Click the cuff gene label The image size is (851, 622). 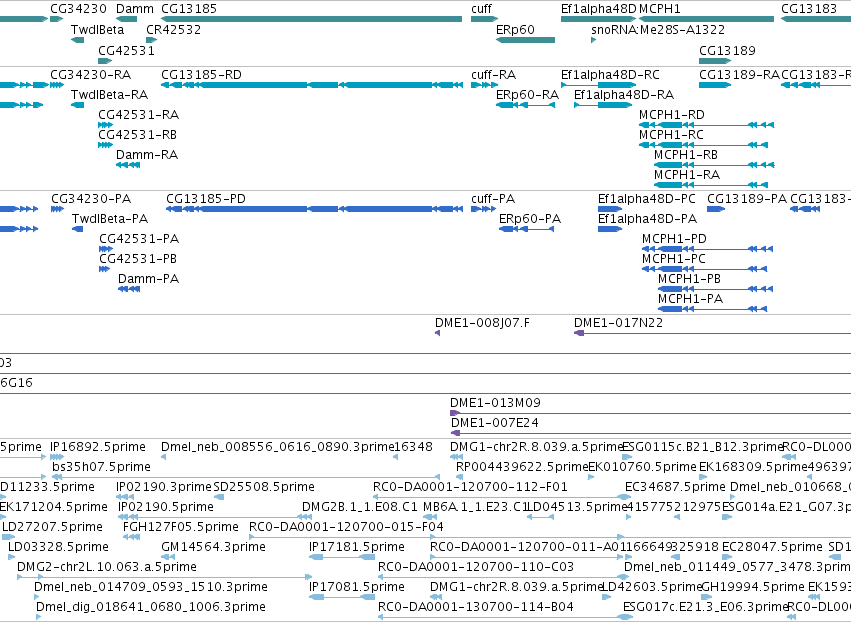pyautogui.click(x=481, y=9)
